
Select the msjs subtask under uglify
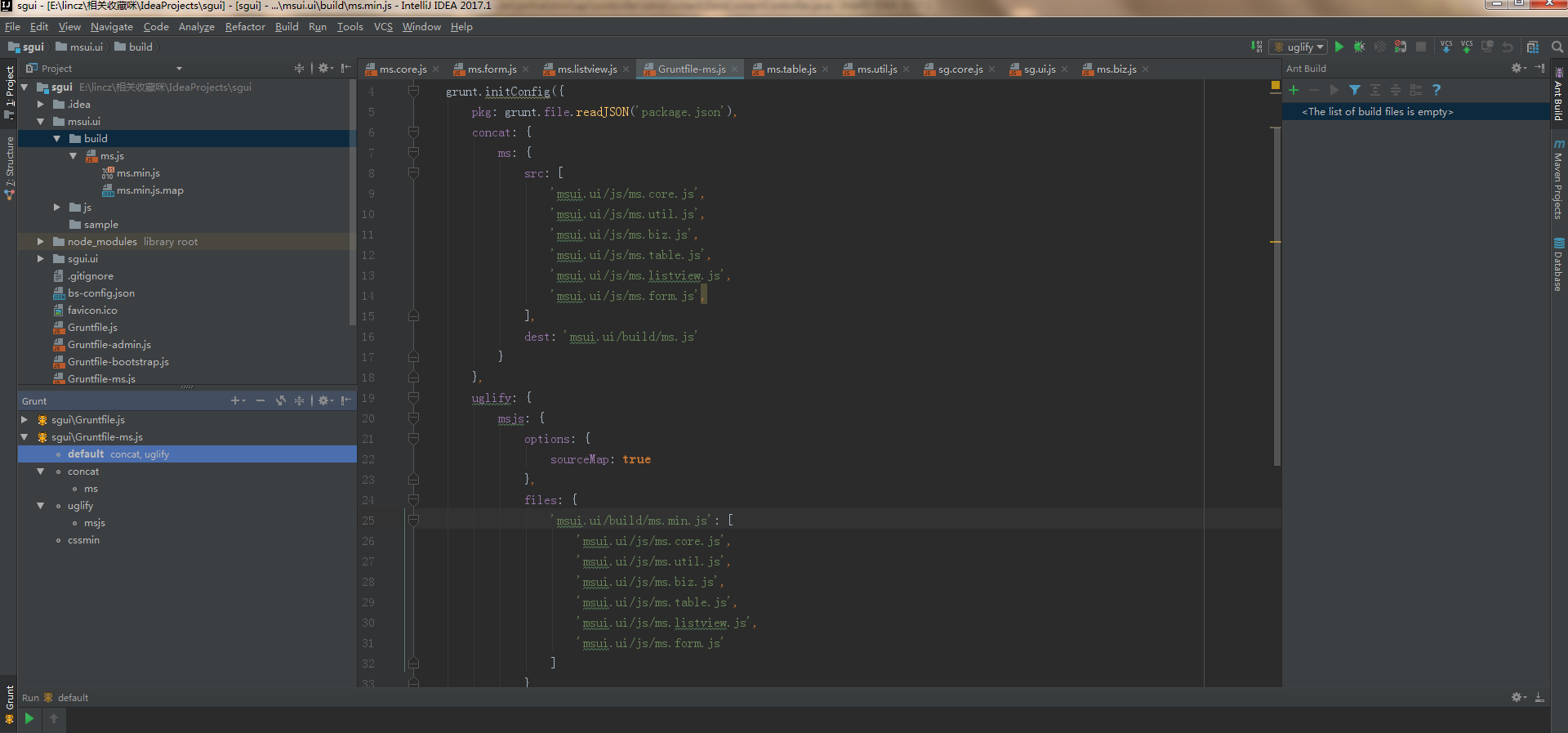pyautogui.click(x=95, y=523)
